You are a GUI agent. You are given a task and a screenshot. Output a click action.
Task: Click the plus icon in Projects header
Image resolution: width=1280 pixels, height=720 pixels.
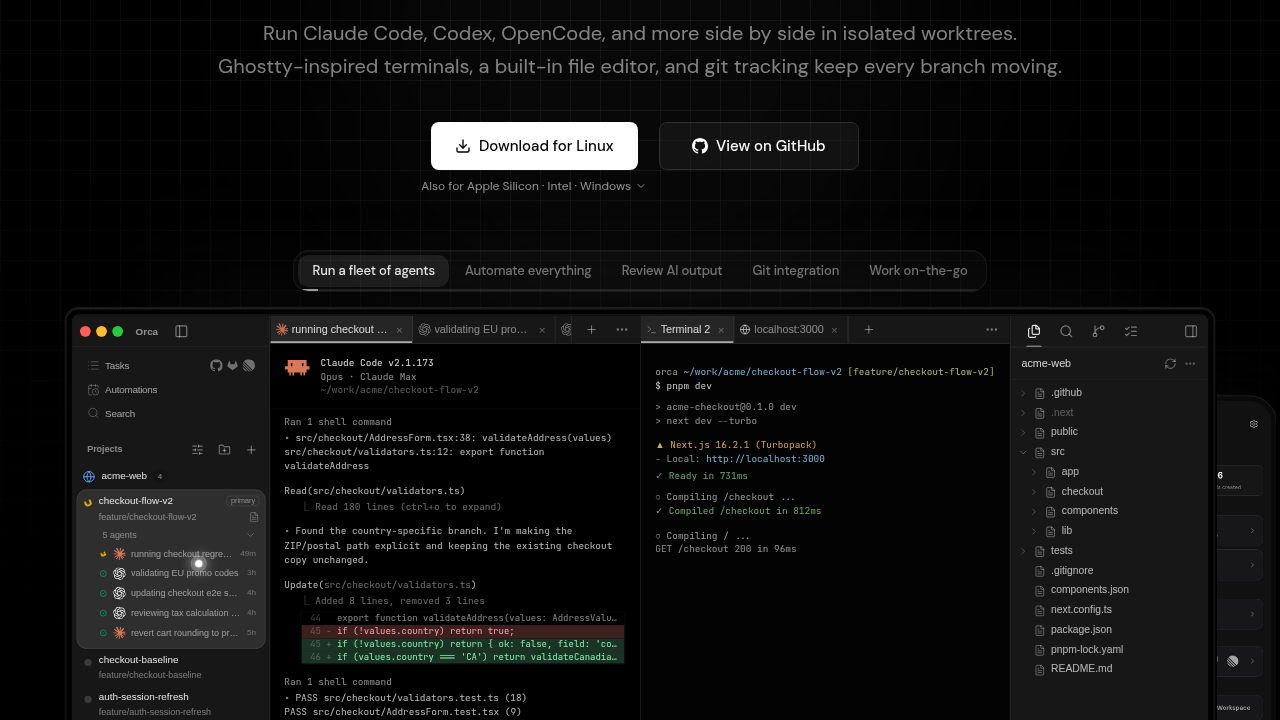click(x=251, y=450)
